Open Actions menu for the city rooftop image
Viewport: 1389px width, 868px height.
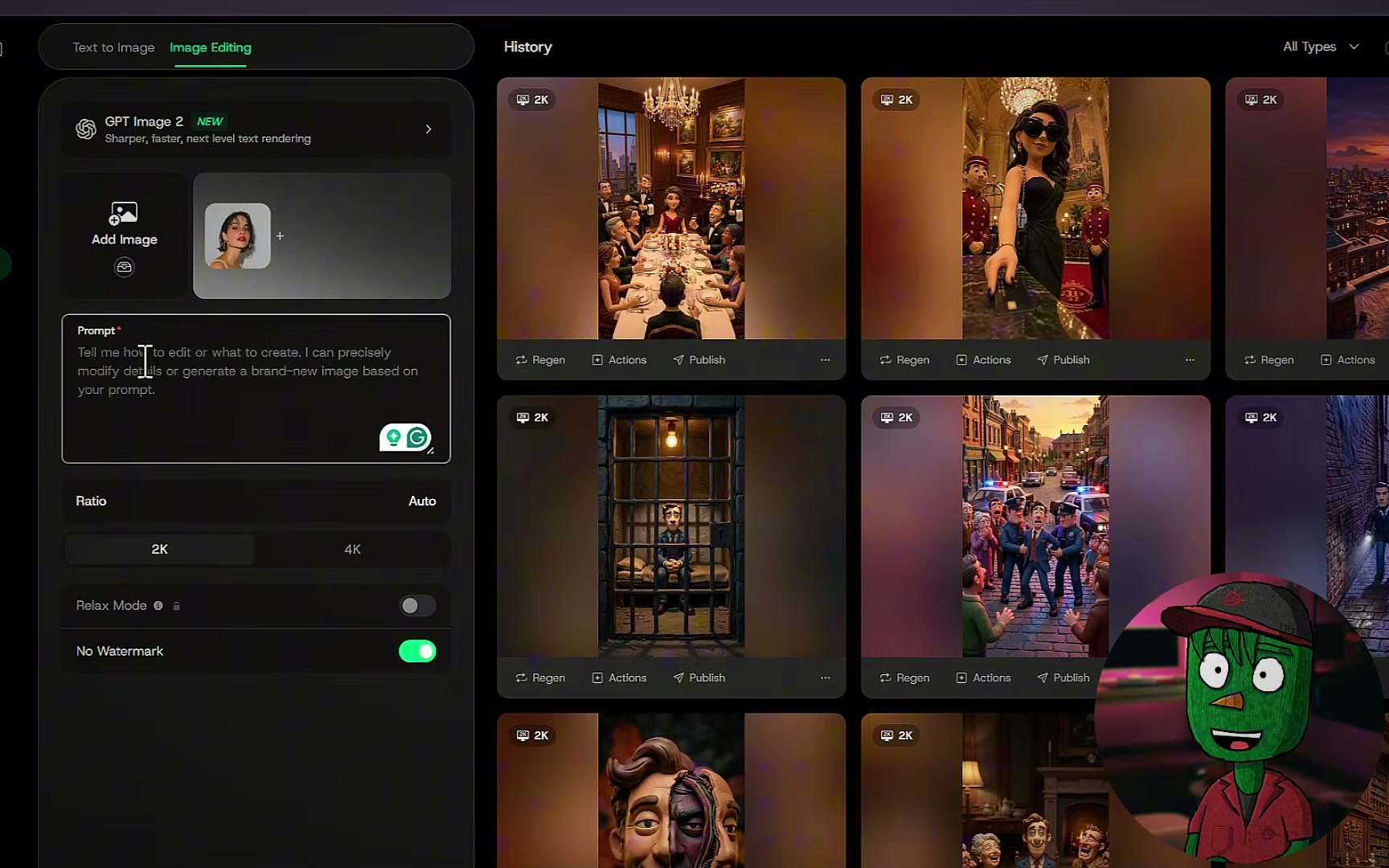coord(1348,360)
